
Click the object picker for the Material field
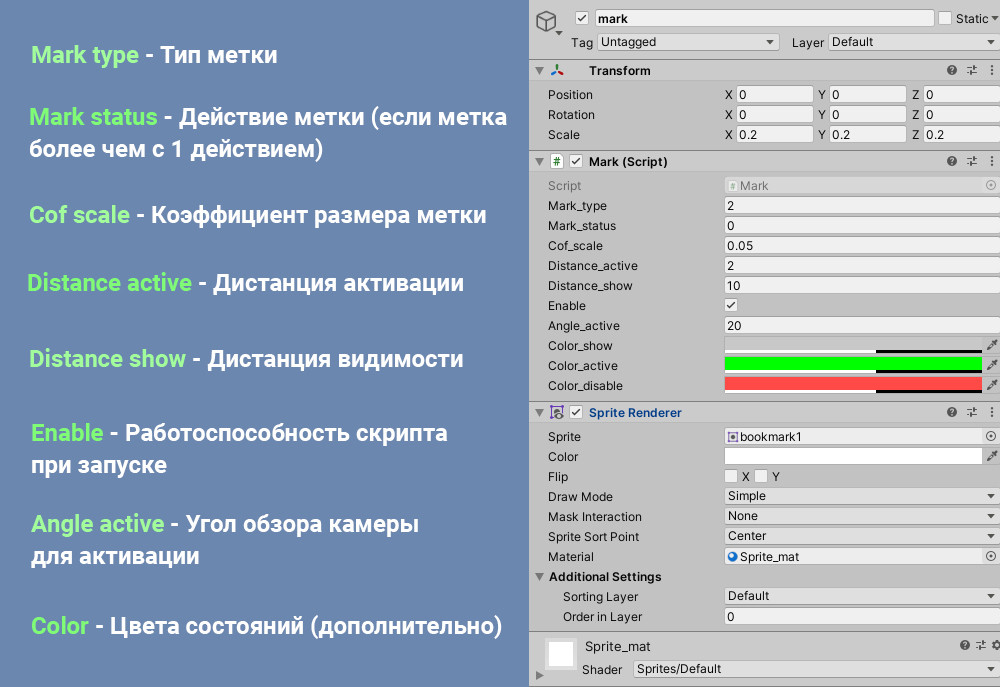coord(991,557)
